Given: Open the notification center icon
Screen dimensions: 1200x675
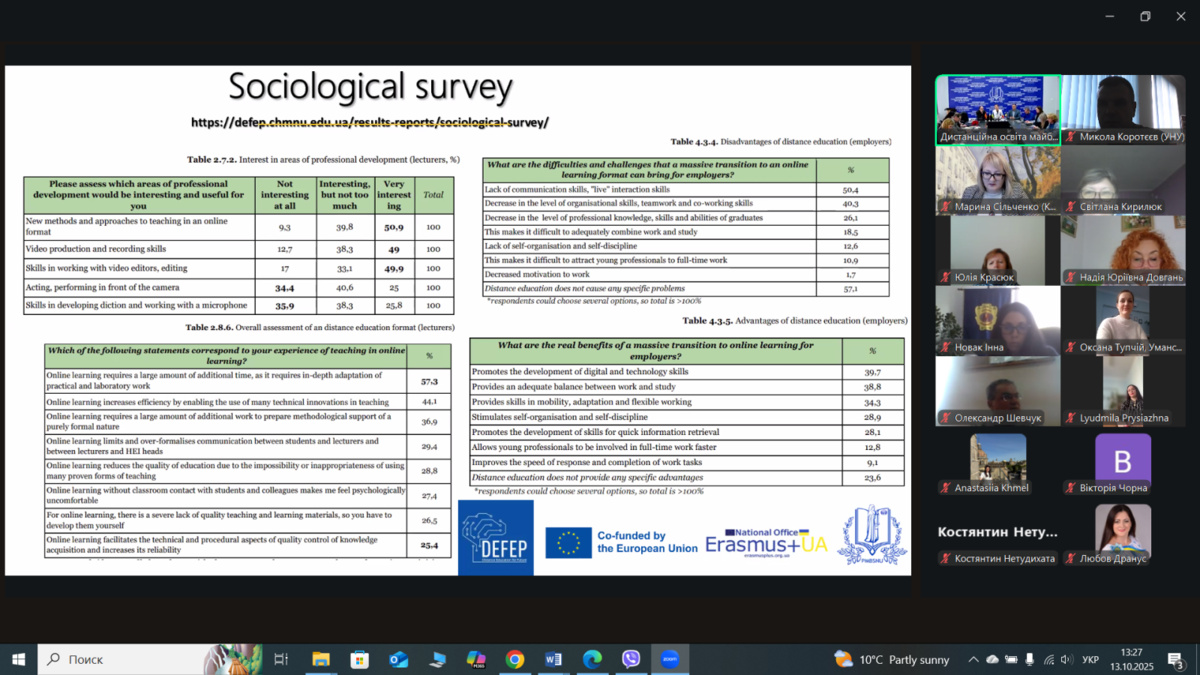Looking at the screenshot, I should click(1177, 660).
